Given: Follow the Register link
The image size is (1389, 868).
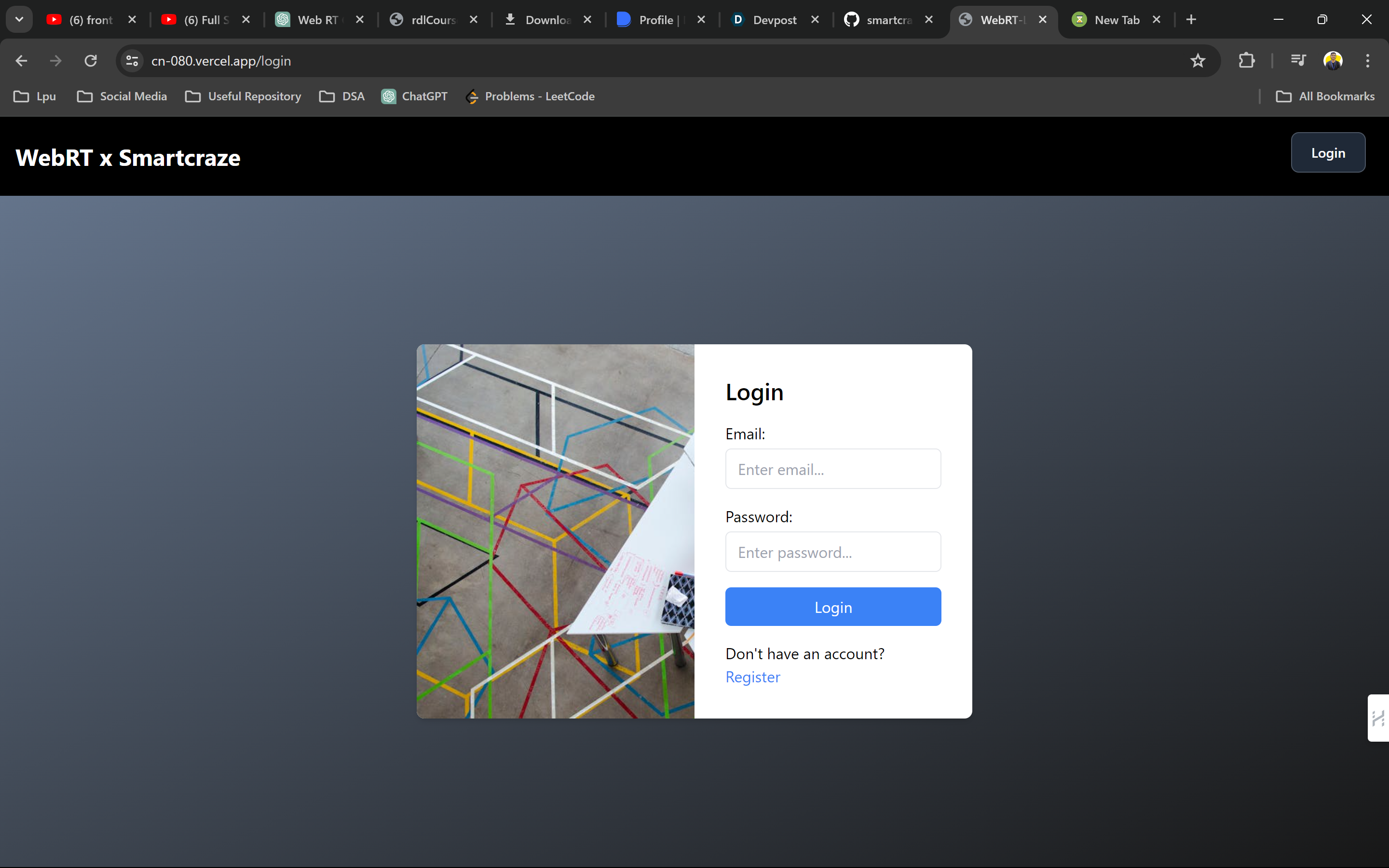Looking at the screenshot, I should click(752, 677).
